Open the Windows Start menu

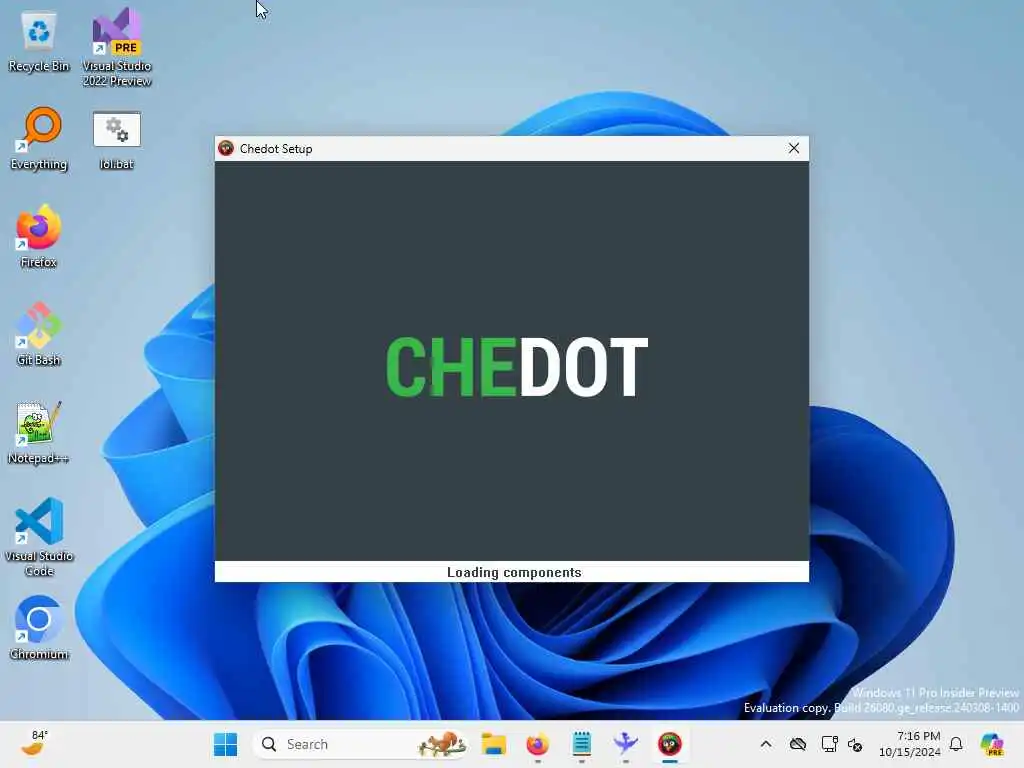[226, 744]
